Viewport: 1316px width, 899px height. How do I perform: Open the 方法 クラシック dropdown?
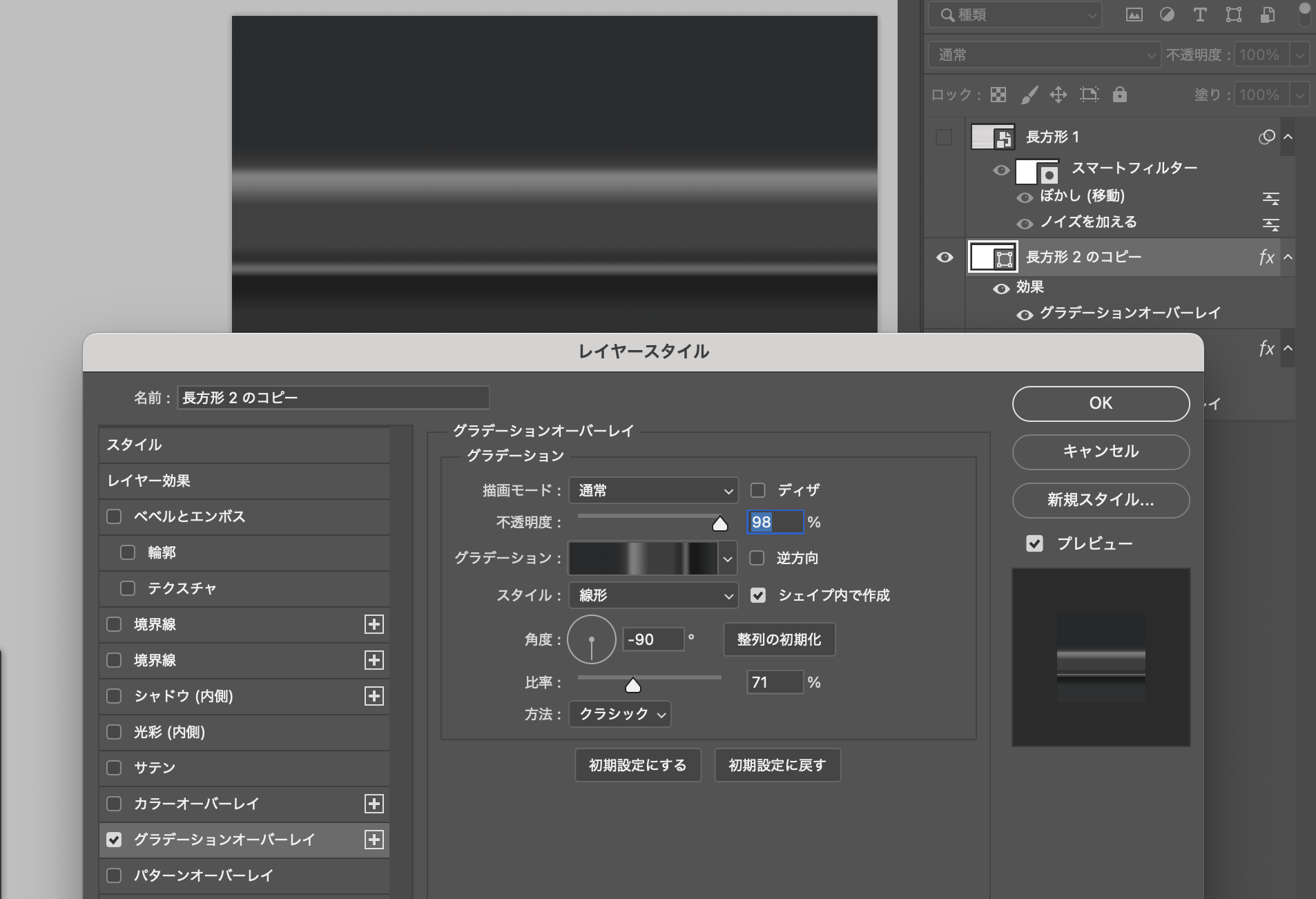[620, 714]
